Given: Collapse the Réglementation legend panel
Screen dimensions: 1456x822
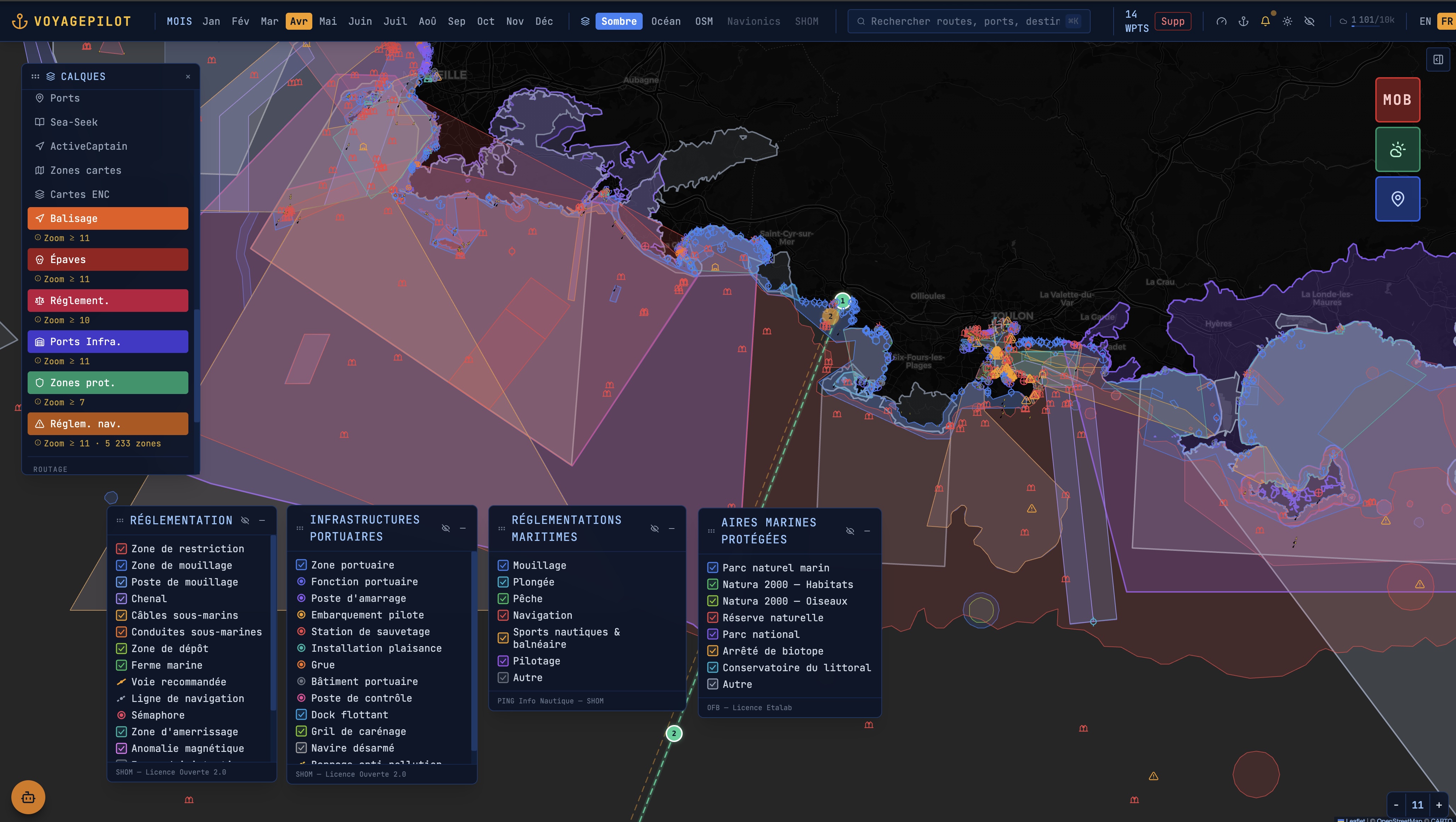Looking at the screenshot, I should click(x=262, y=520).
